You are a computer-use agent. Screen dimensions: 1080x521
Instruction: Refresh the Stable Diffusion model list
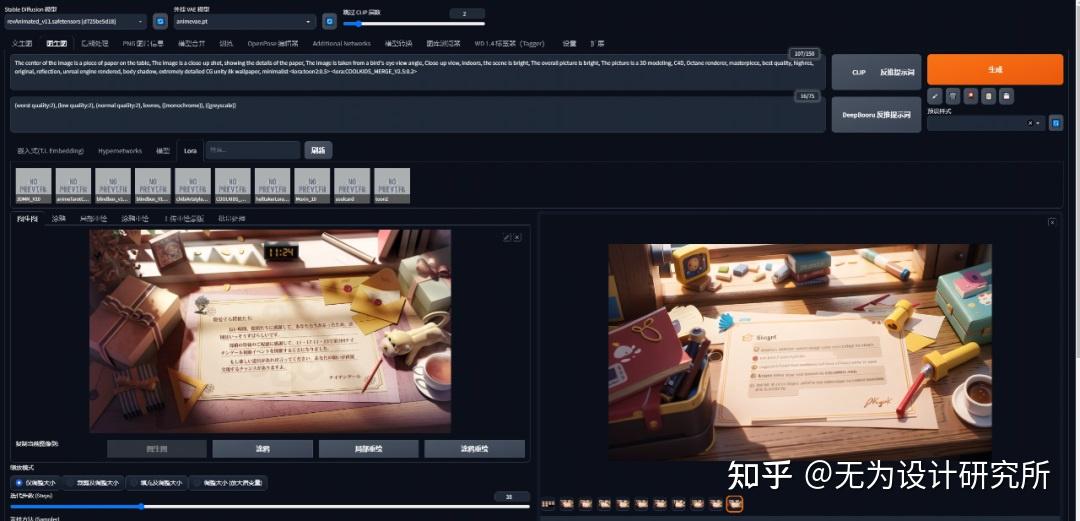click(160, 21)
